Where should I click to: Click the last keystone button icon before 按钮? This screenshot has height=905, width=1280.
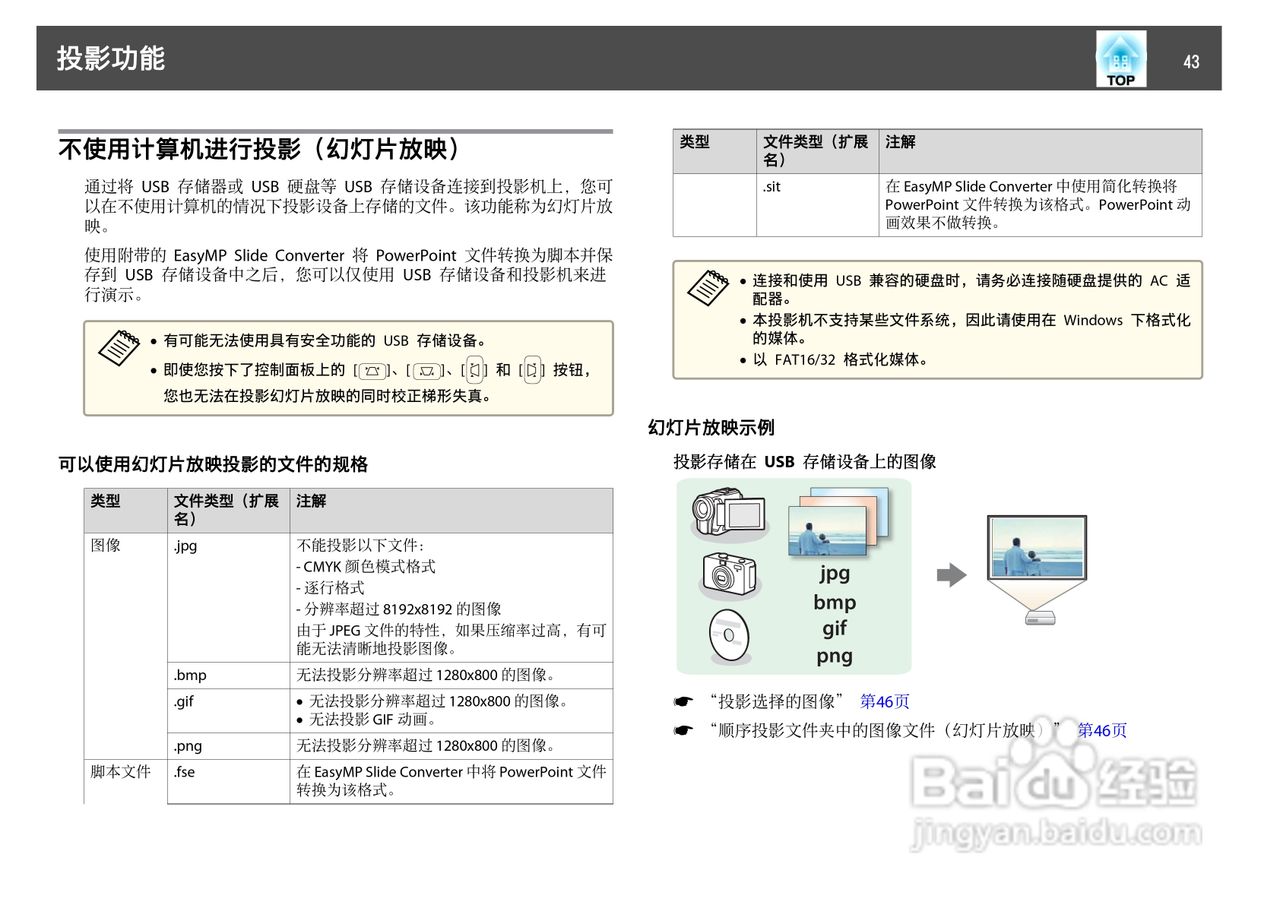pyautogui.click(x=531, y=371)
